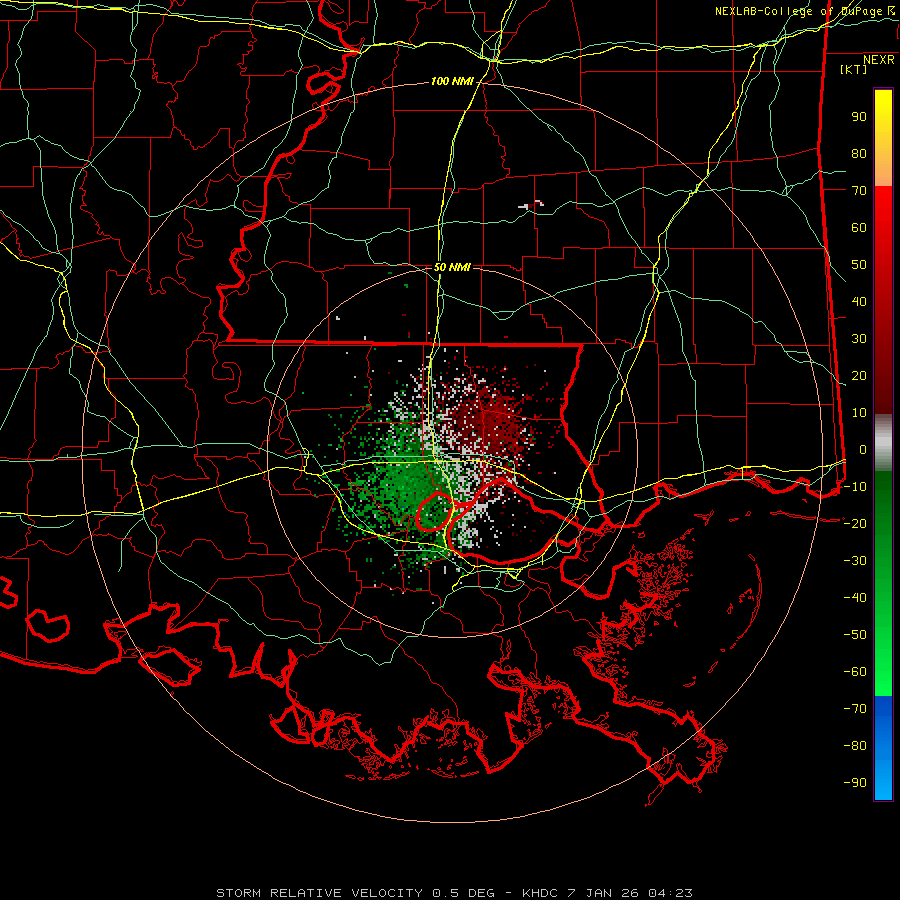Click the 100 NMI range ring label
Image resolution: width=900 pixels, height=900 pixels.
[452, 82]
